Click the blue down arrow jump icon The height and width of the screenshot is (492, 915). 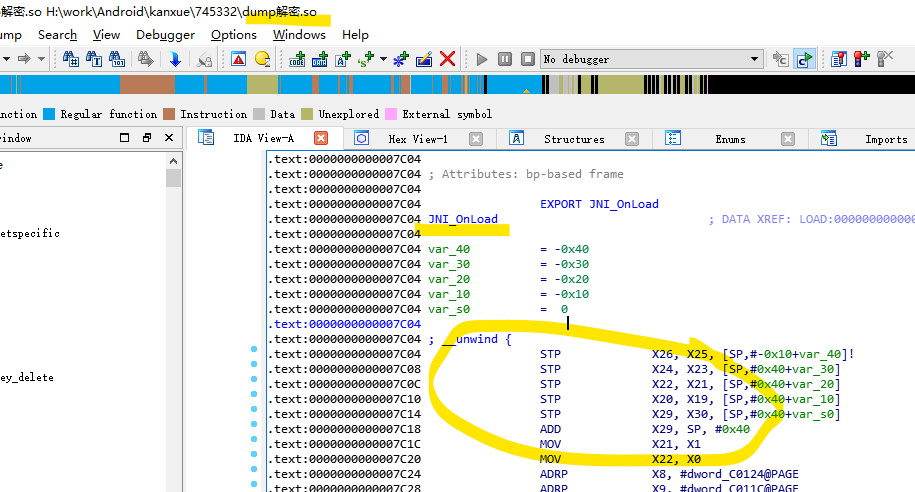pos(174,59)
